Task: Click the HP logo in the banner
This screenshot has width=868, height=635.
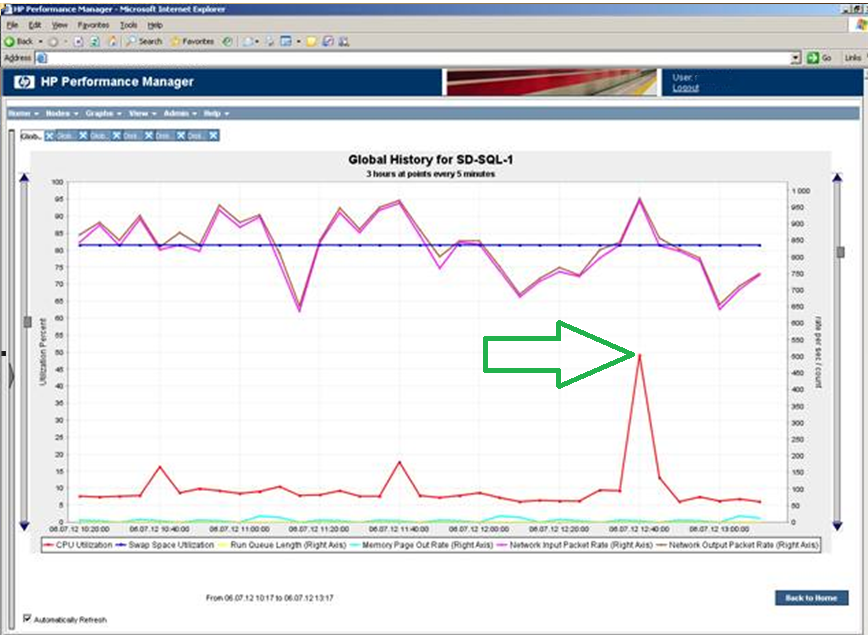Action: (24, 82)
